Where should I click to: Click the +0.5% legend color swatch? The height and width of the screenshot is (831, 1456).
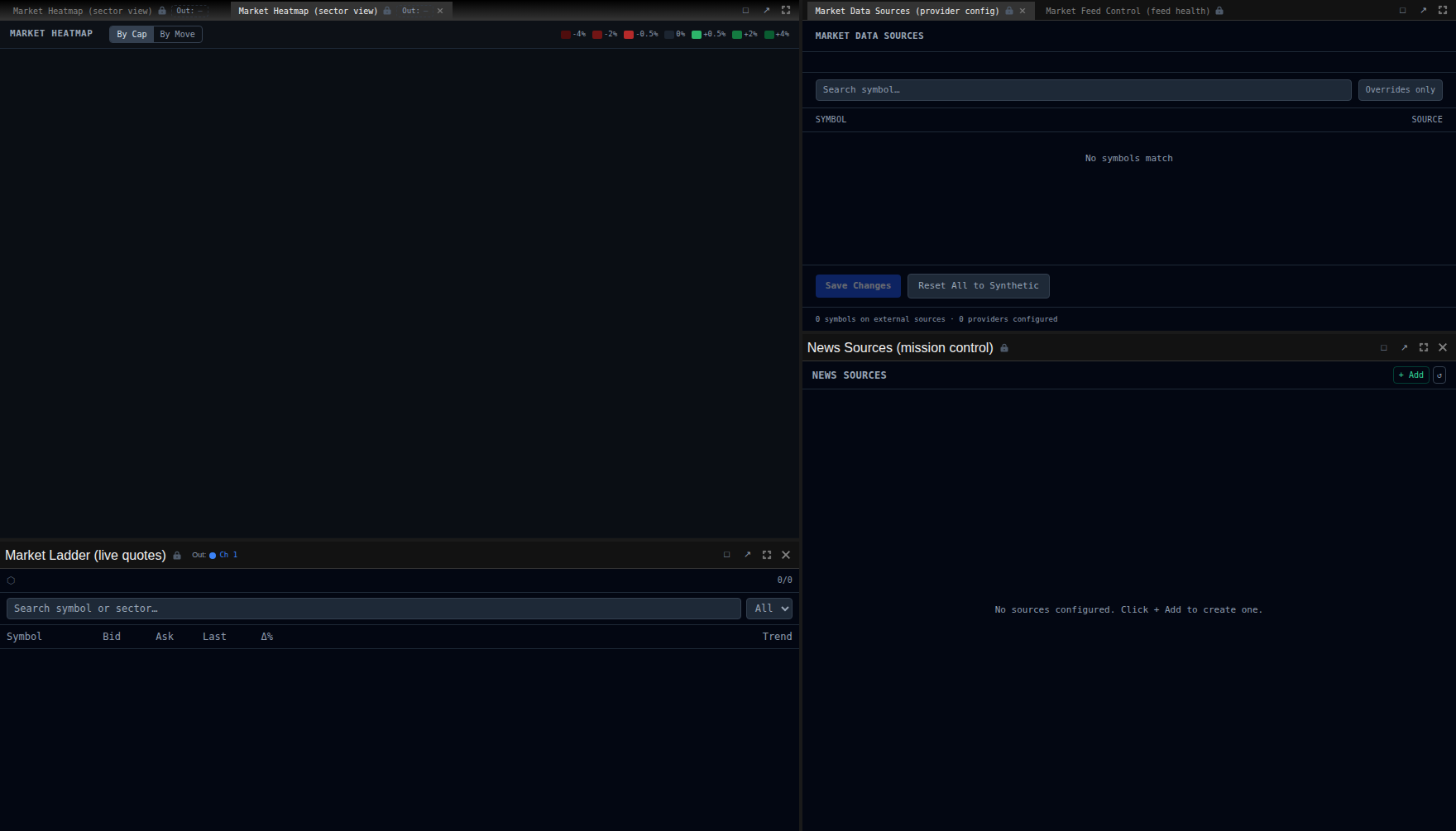(x=697, y=34)
